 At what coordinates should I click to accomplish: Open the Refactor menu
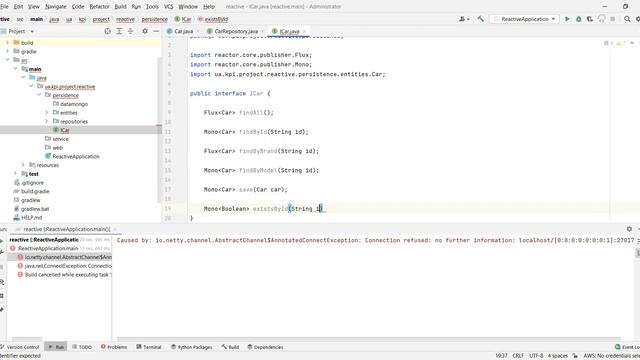[100, 7]
